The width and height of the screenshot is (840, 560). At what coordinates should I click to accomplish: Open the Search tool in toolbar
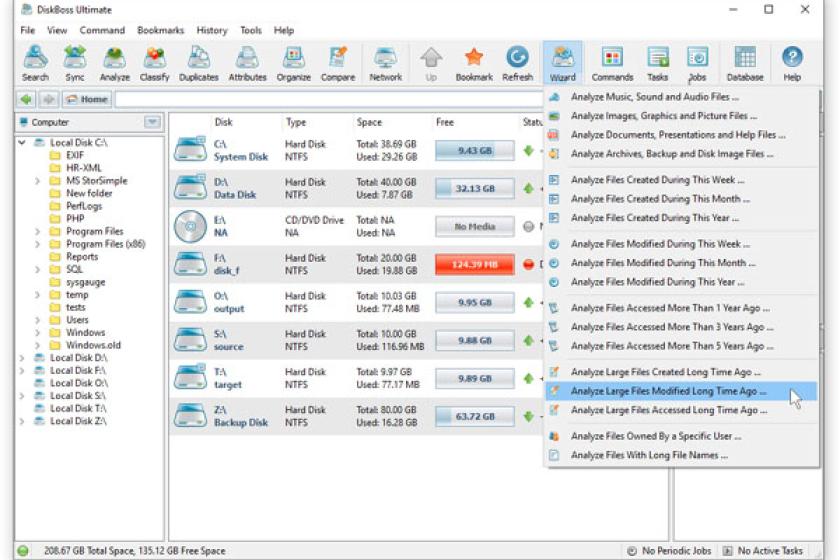35,64
